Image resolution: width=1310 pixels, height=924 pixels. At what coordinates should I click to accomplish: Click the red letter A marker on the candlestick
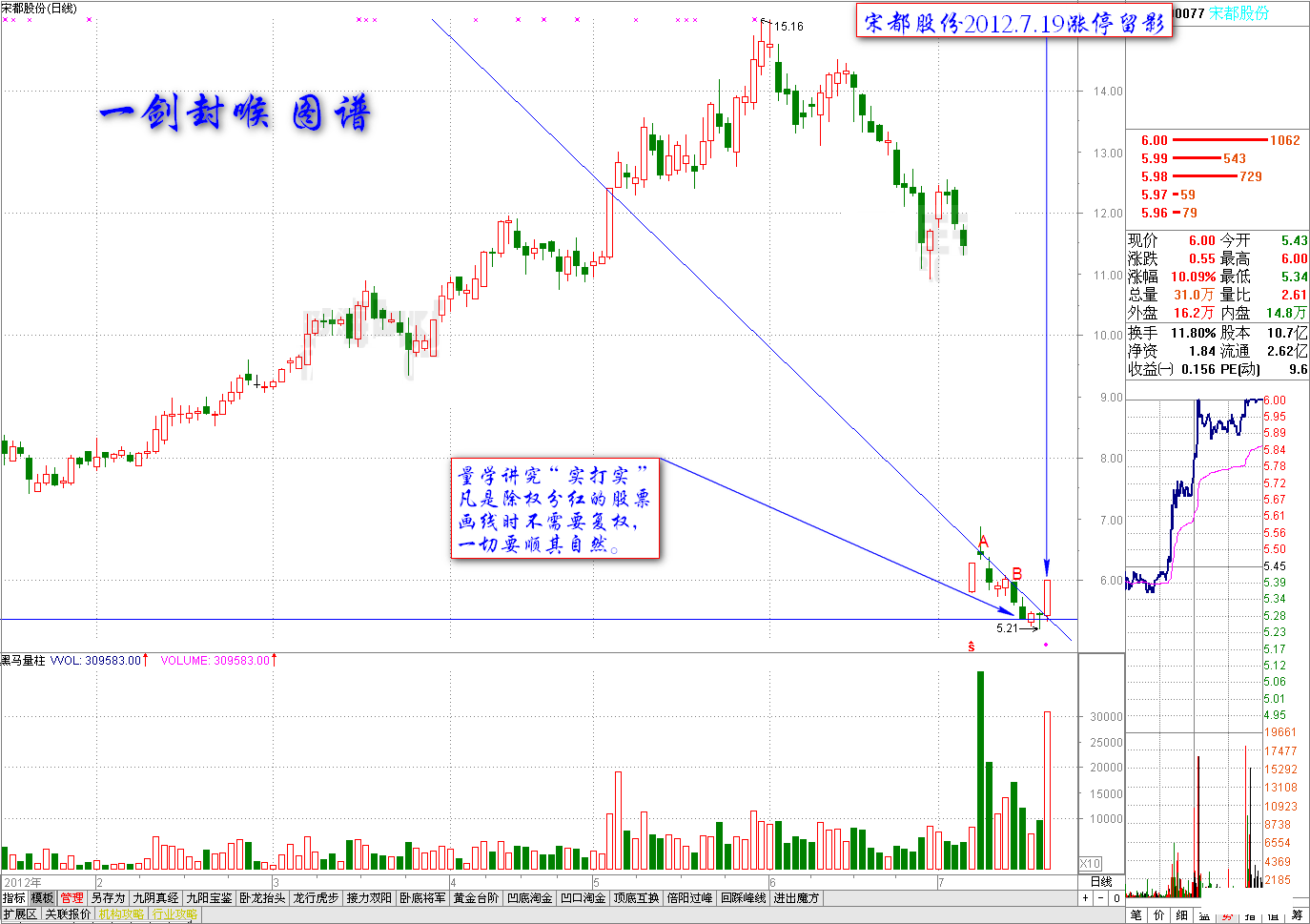[984, 543]
